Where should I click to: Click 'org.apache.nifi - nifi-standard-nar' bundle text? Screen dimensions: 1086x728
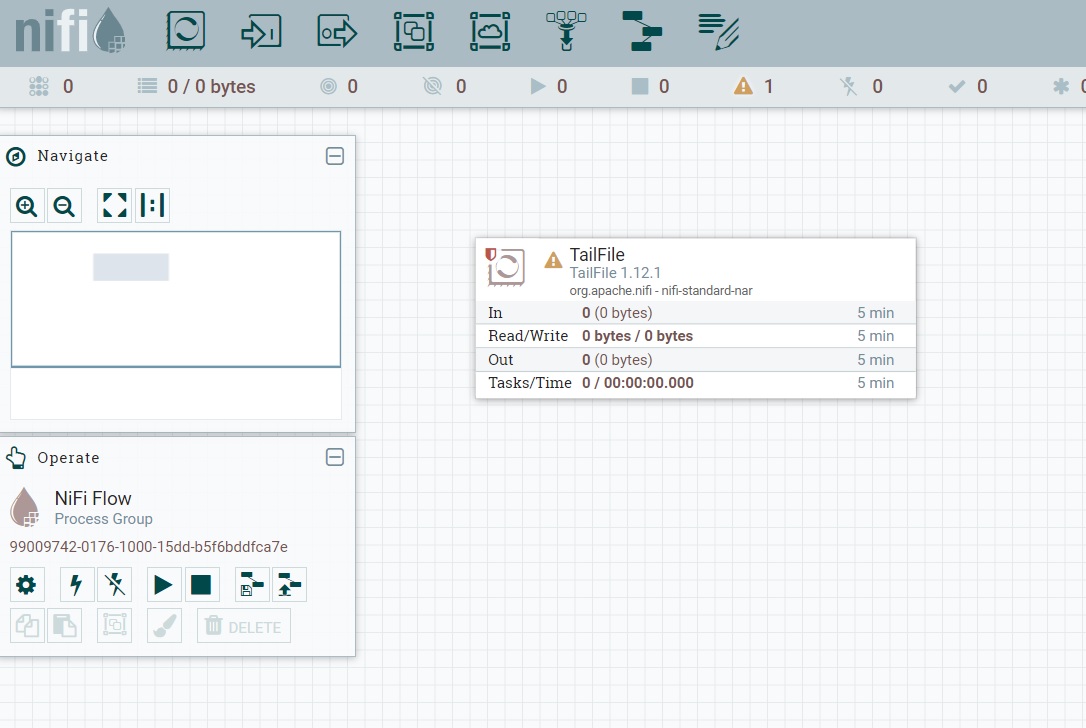click(x=661, y=291)
